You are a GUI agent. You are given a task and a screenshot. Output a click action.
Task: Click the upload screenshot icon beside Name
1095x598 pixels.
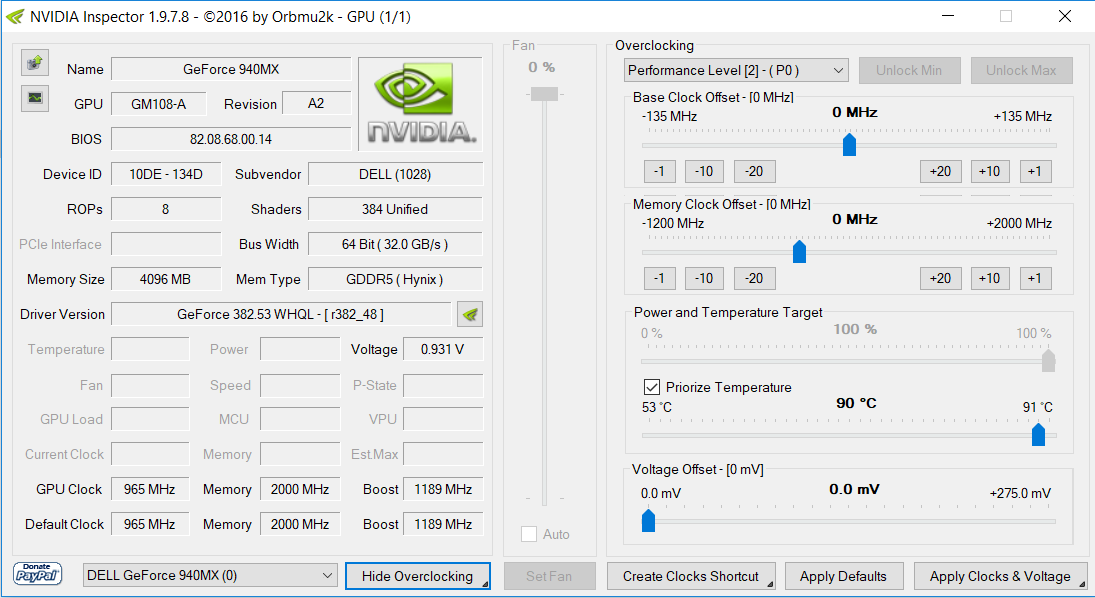35,63
